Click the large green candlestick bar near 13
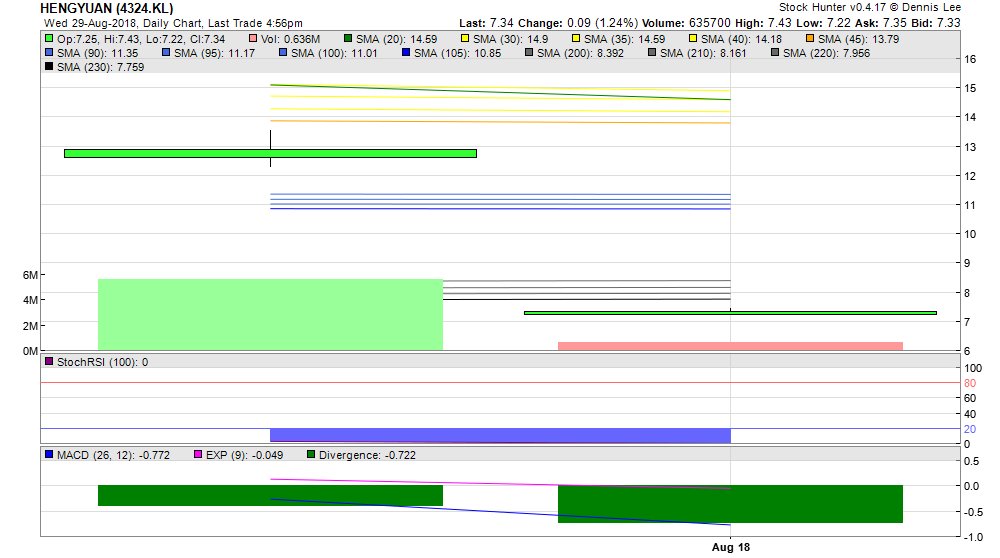This screenshot has height=558, width=1000. click(x=270, y=153)
